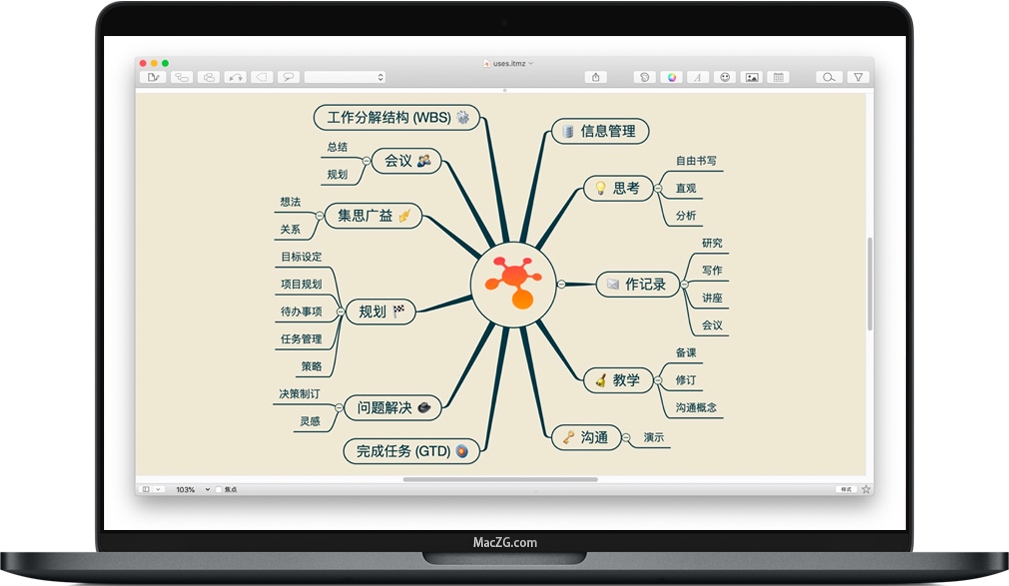Select the 集思广益 topic
The height and width of the screenshot is (586, 1009).
(x=373, y=215)
